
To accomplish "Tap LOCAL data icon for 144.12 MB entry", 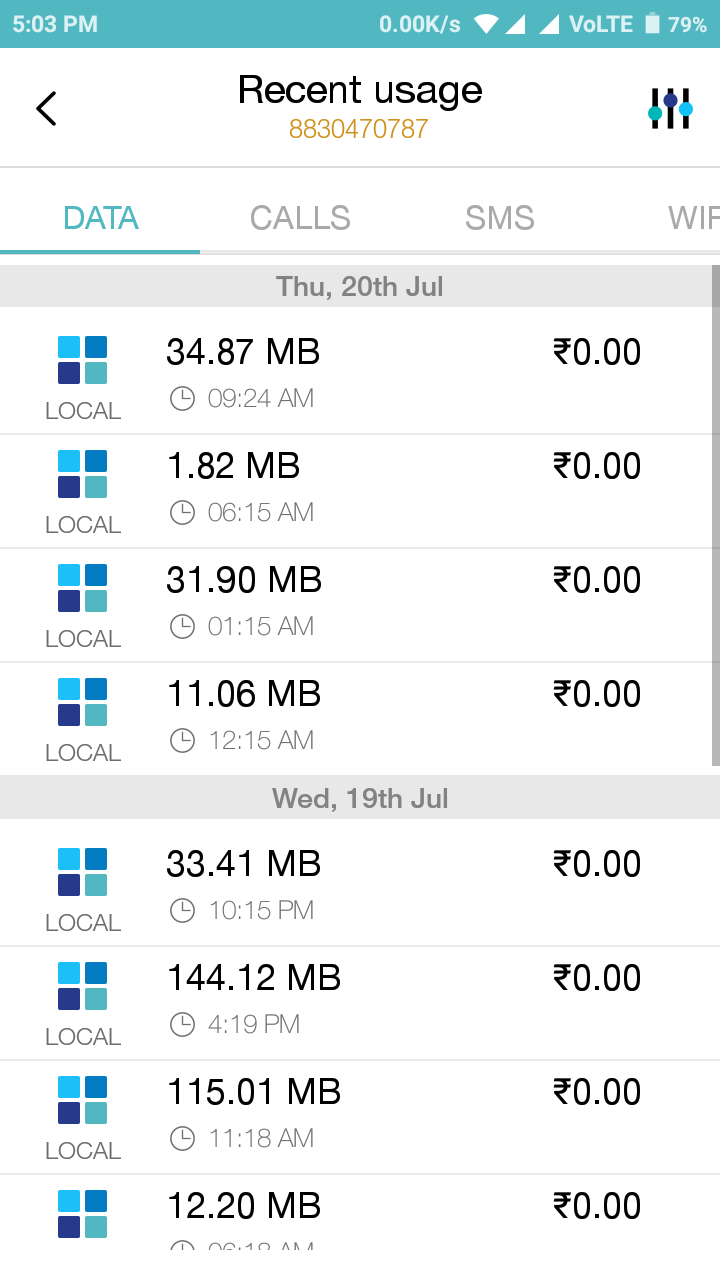I will (82, 986).
